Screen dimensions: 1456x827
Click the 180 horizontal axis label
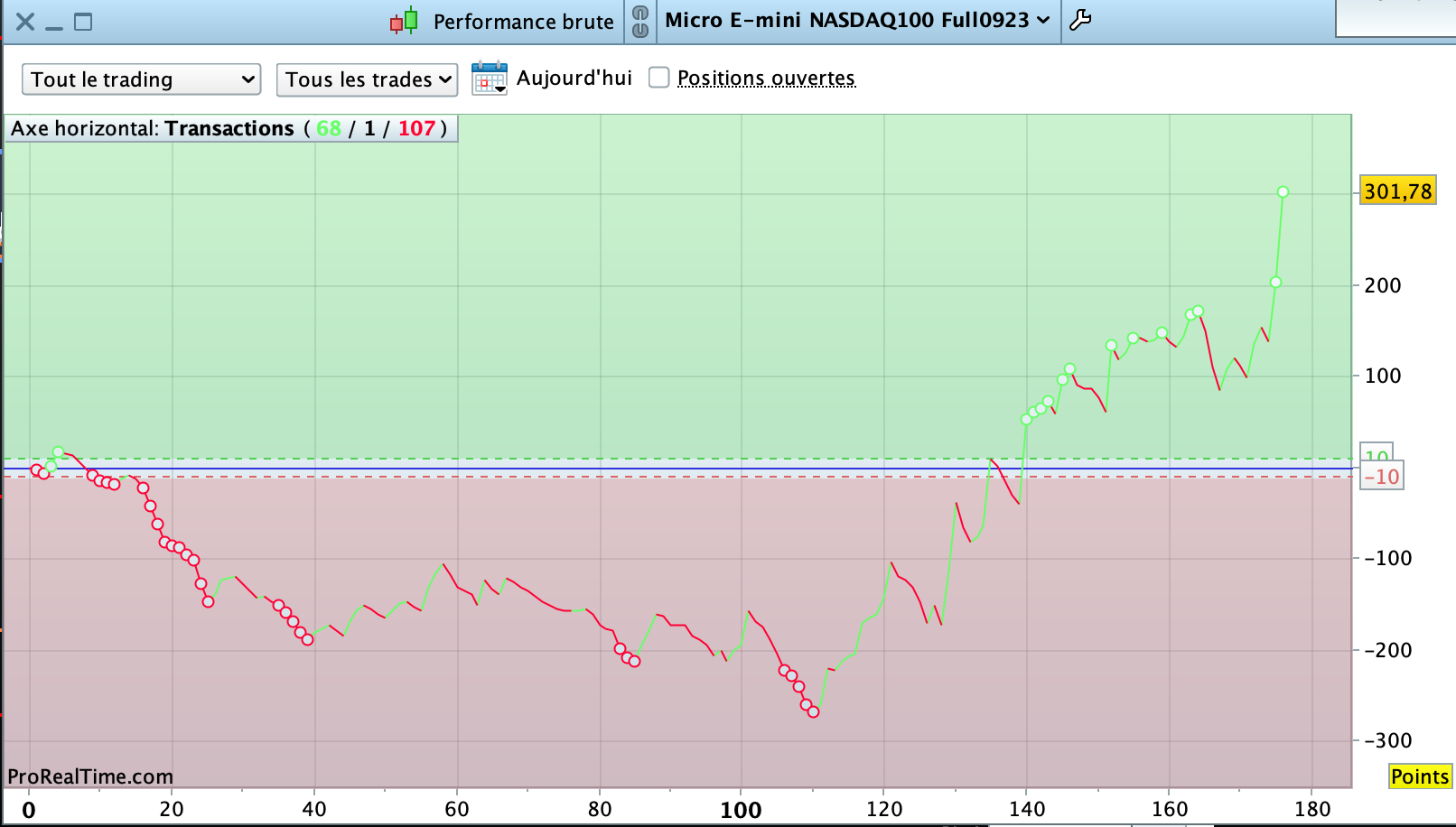(1312, 809)
